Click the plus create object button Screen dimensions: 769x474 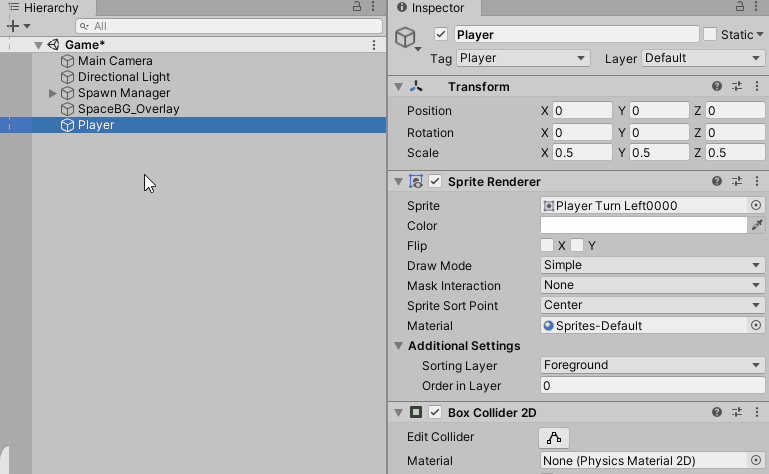[13, 26]
